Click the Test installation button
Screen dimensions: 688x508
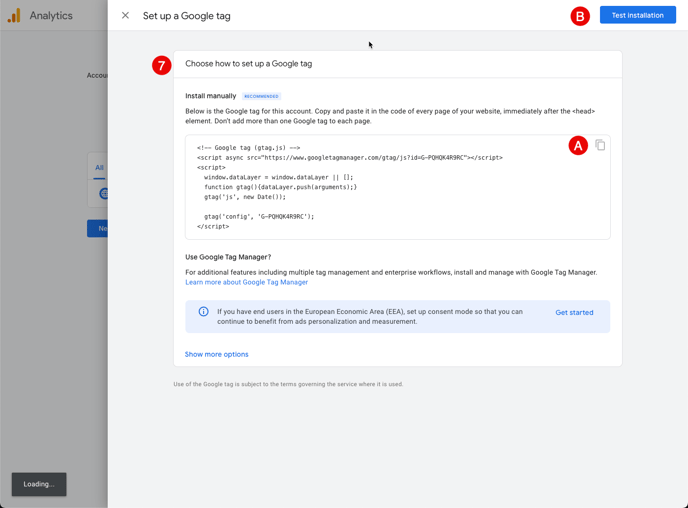point(638,15)
